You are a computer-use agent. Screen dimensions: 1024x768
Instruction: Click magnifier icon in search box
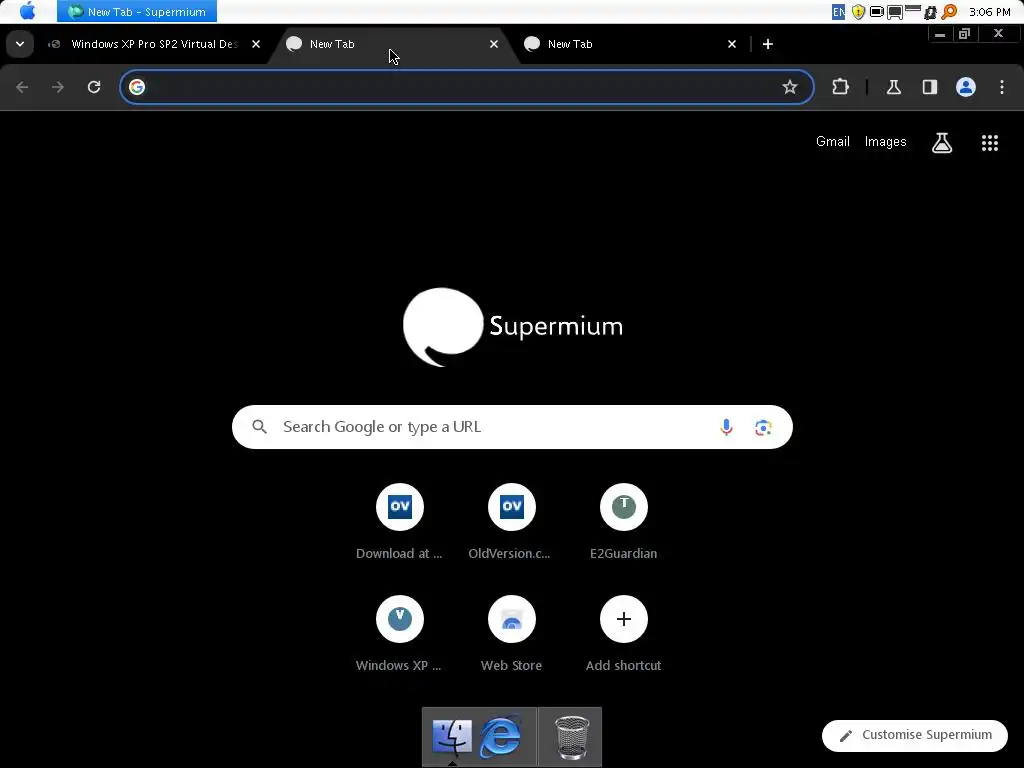tap(260, 427)
